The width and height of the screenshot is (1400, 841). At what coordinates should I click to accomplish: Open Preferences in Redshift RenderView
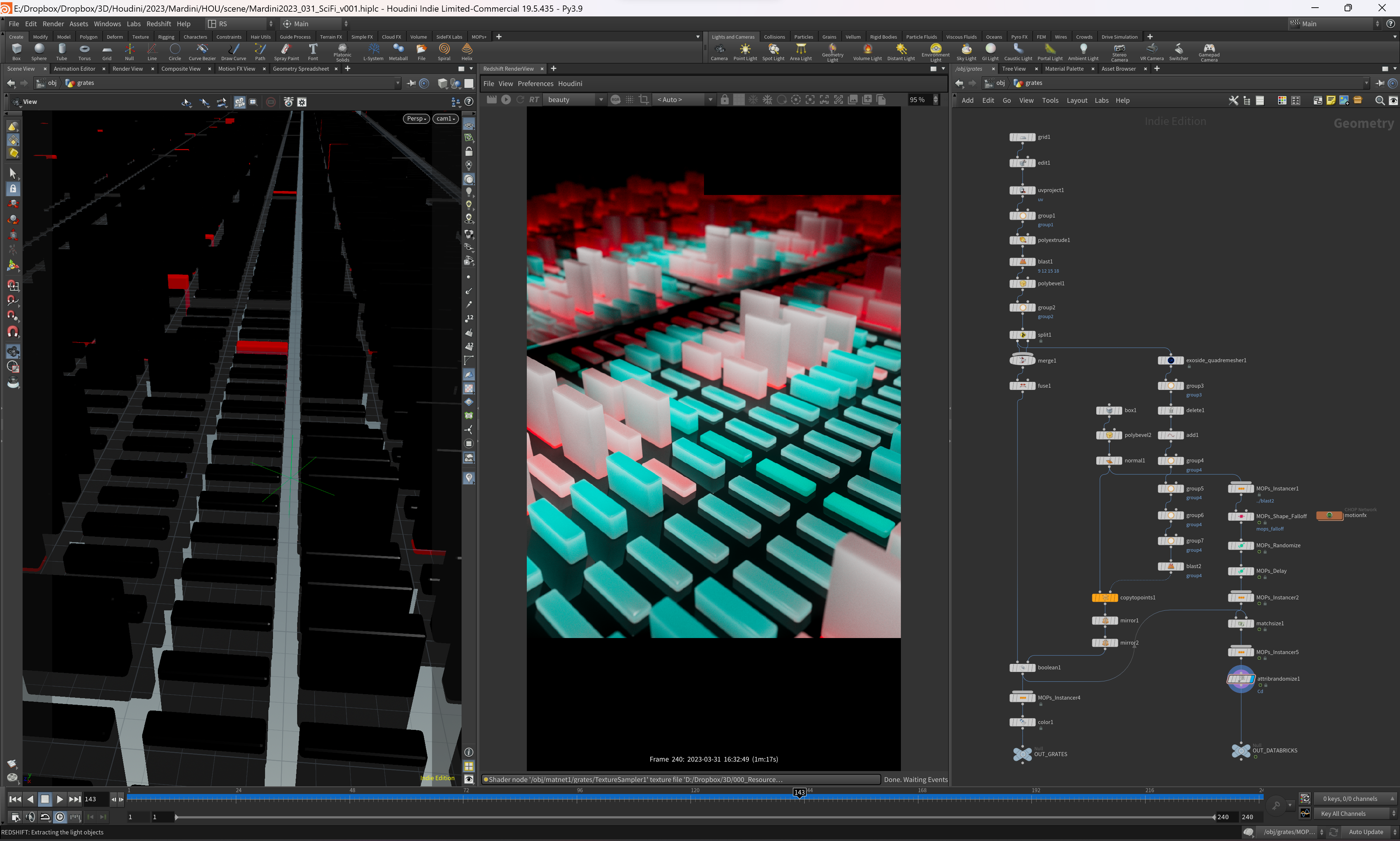(x=535, y=83)
